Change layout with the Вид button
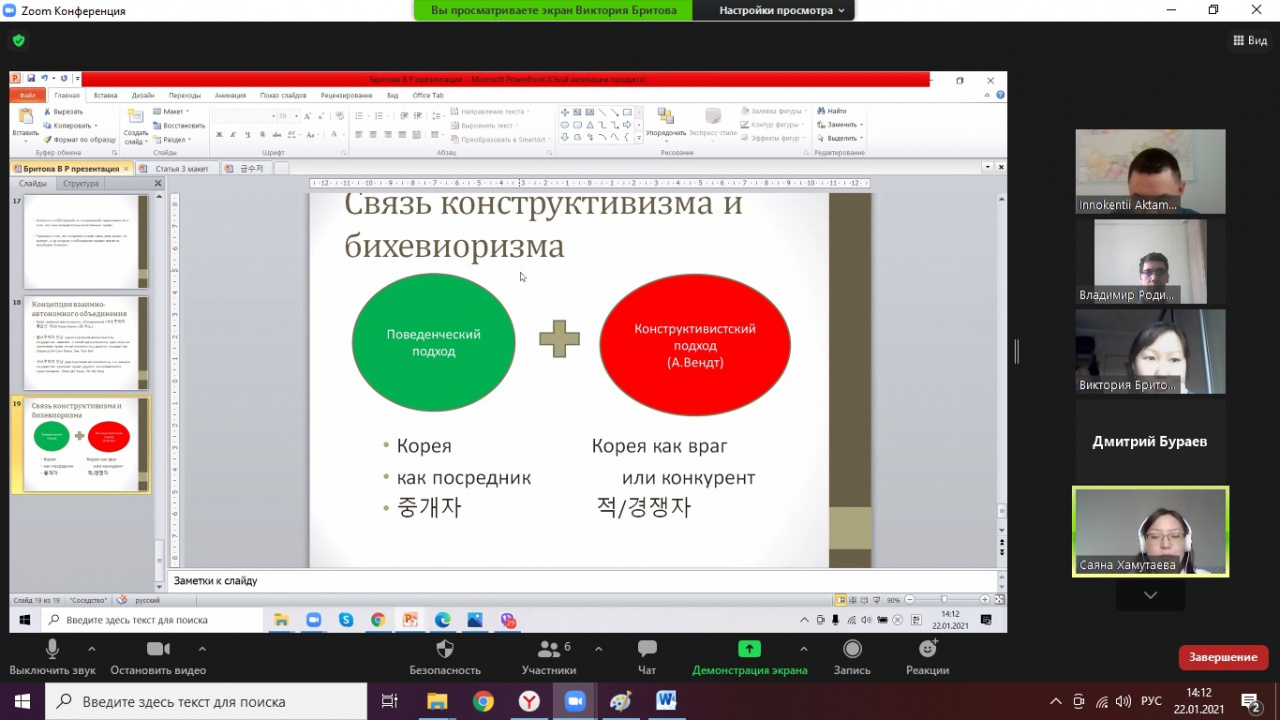Image resolution: width=1280 pixels, height=720 pixels. tap(1250, 41)
